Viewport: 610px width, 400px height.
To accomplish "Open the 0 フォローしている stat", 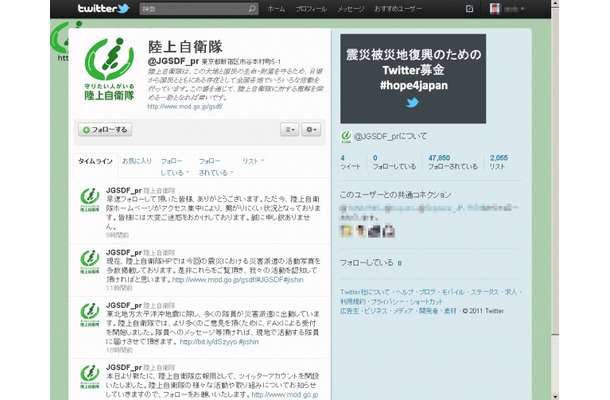I will point(394,162).
